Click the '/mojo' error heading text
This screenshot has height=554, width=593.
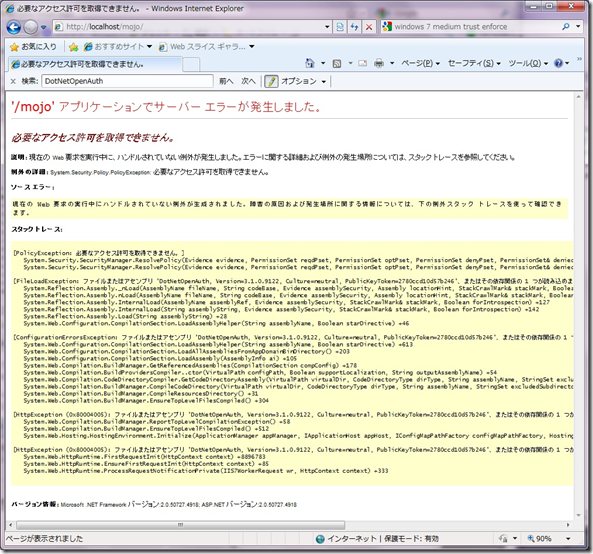coord(166,107)
